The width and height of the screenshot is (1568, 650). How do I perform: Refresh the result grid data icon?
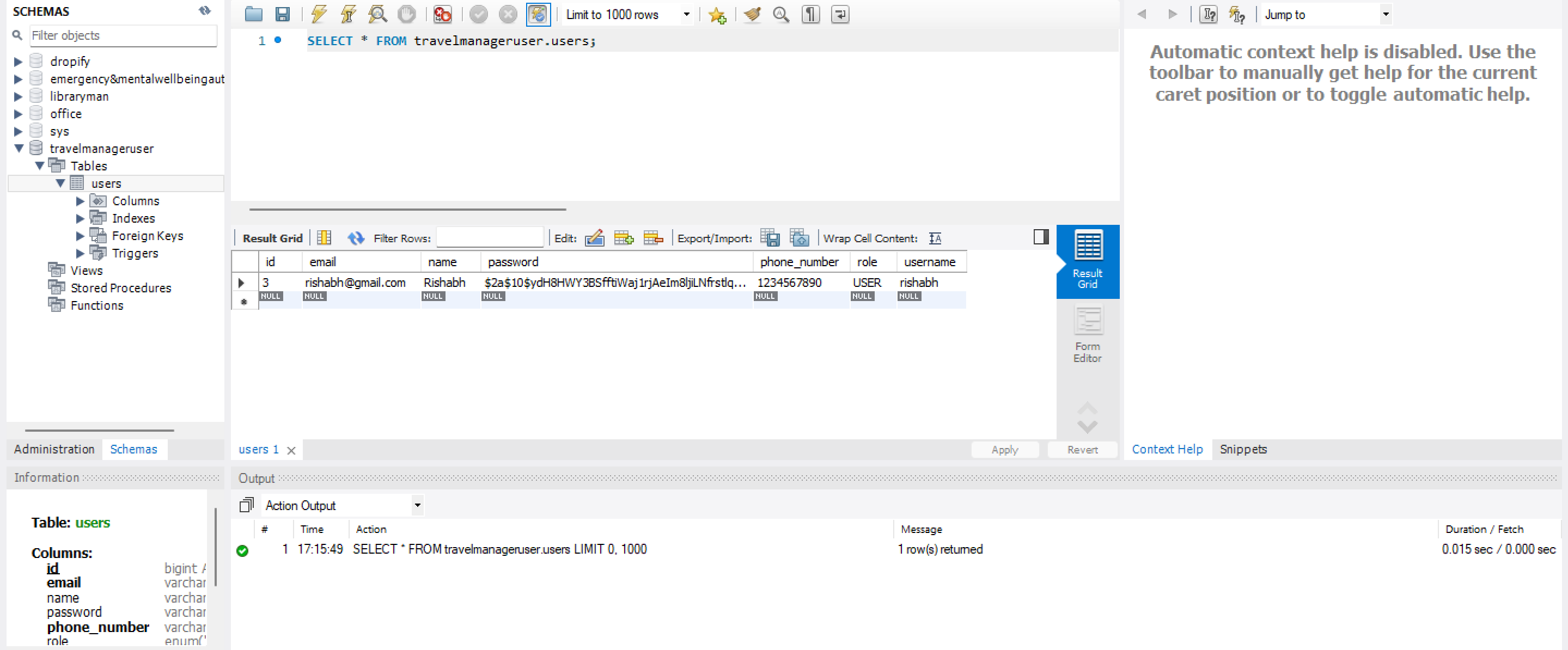point(356,238)
